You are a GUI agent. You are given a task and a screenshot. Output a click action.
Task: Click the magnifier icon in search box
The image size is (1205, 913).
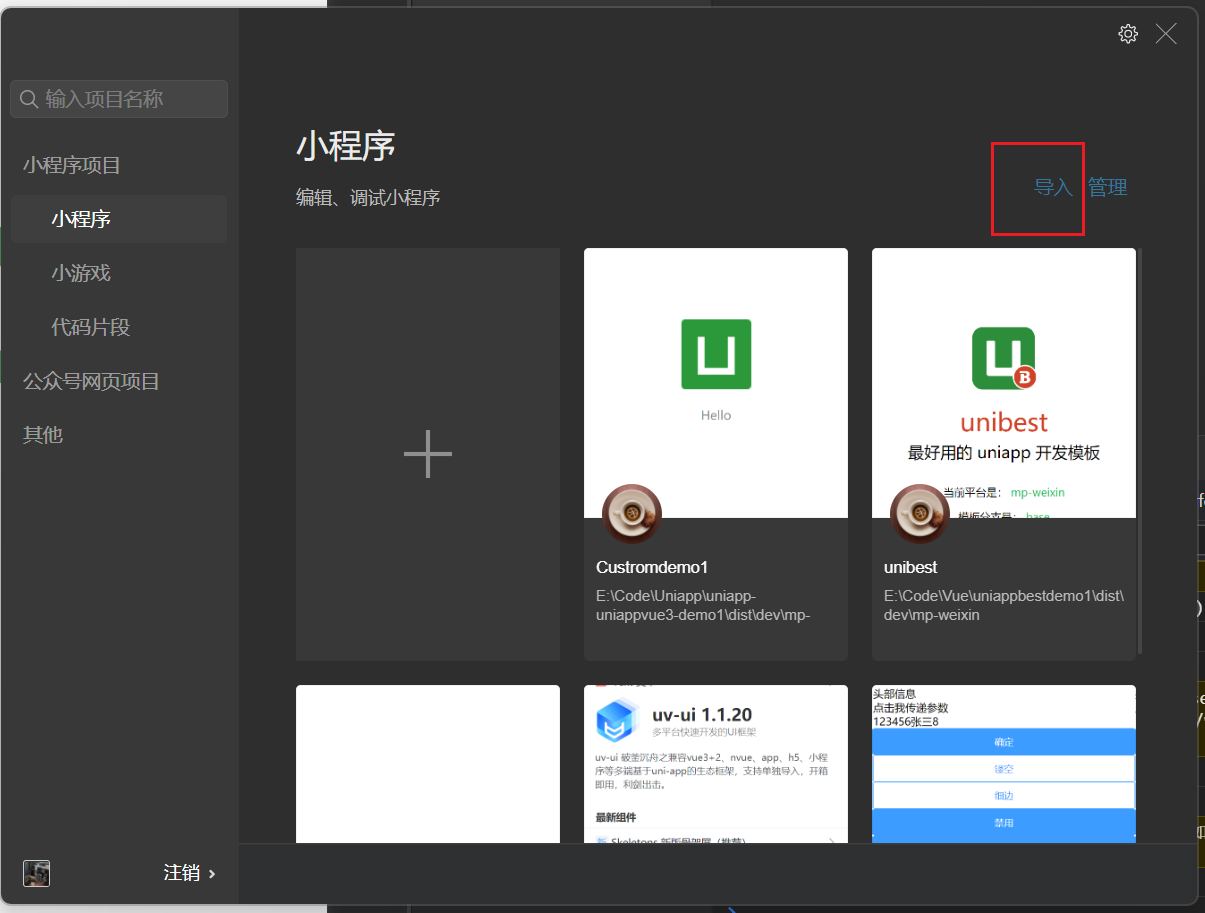29,99
